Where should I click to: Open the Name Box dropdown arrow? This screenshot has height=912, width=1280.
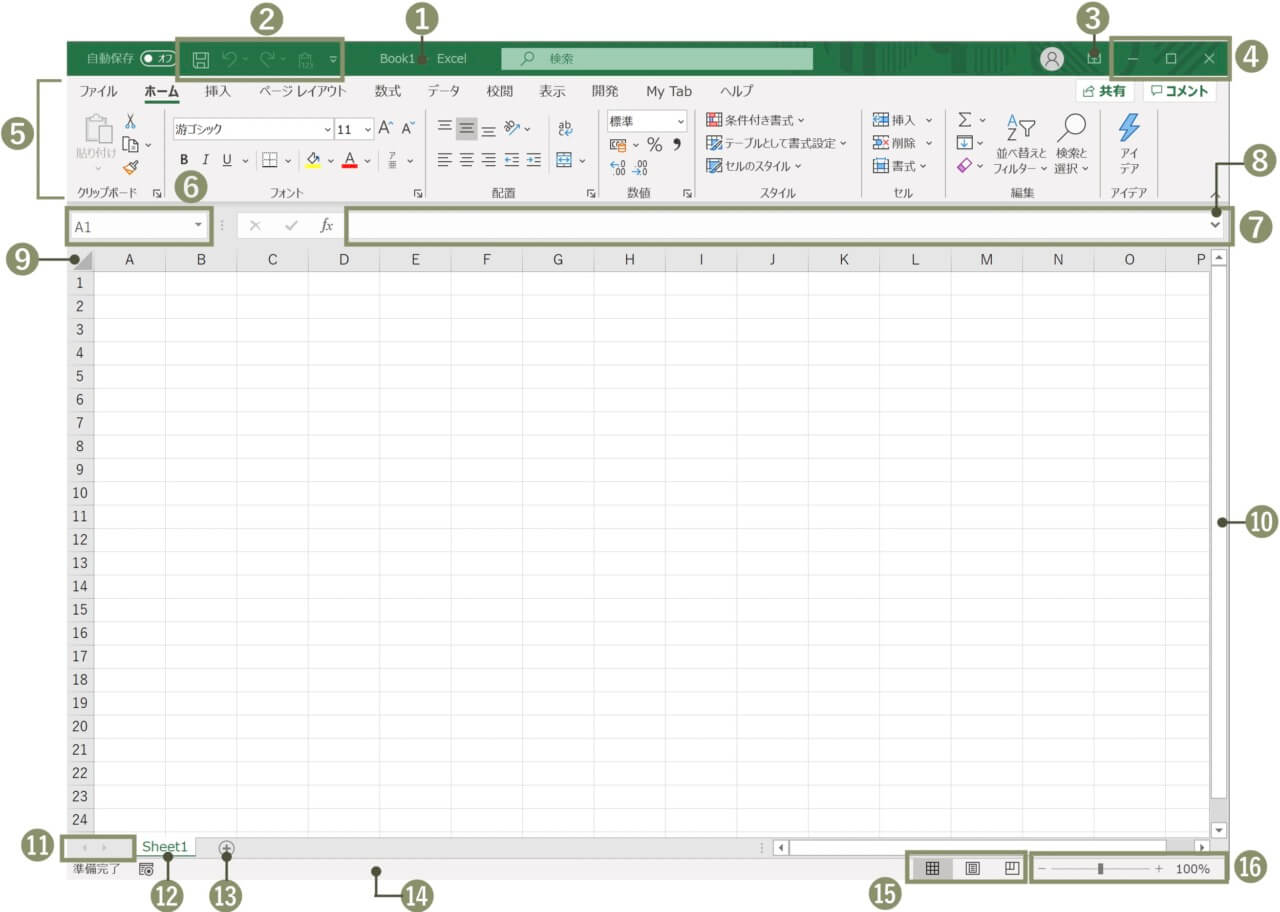198,226
